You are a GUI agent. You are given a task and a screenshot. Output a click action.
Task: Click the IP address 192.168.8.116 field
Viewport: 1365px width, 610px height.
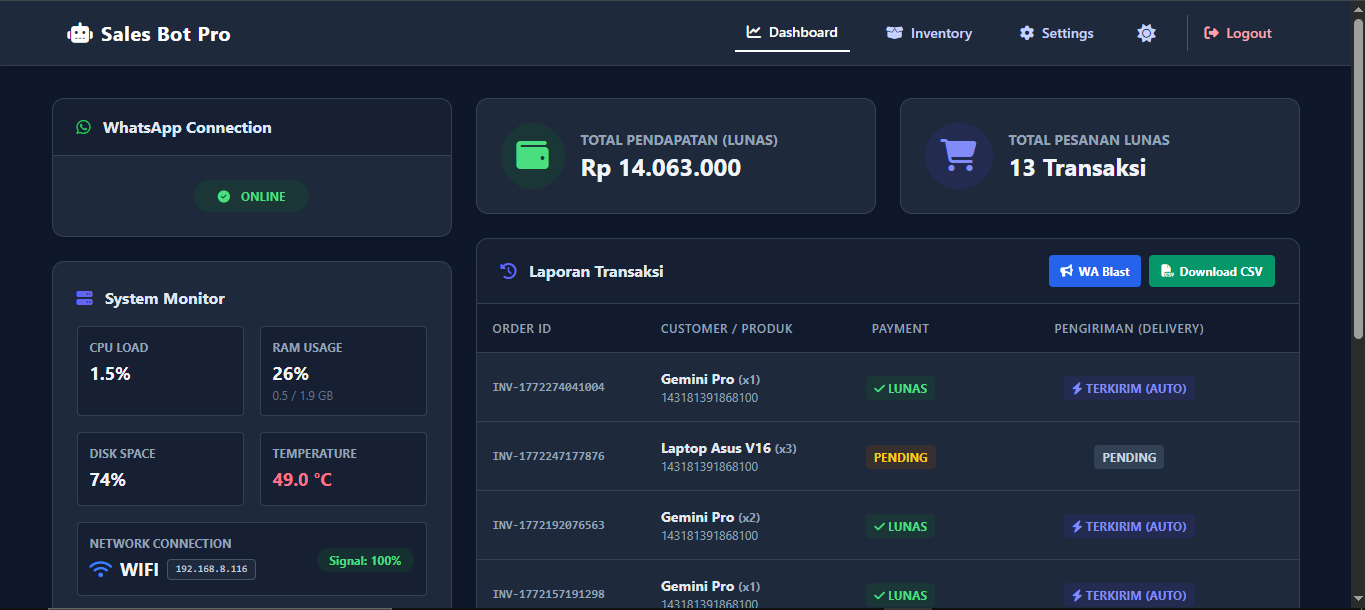(x=211, y=569)
